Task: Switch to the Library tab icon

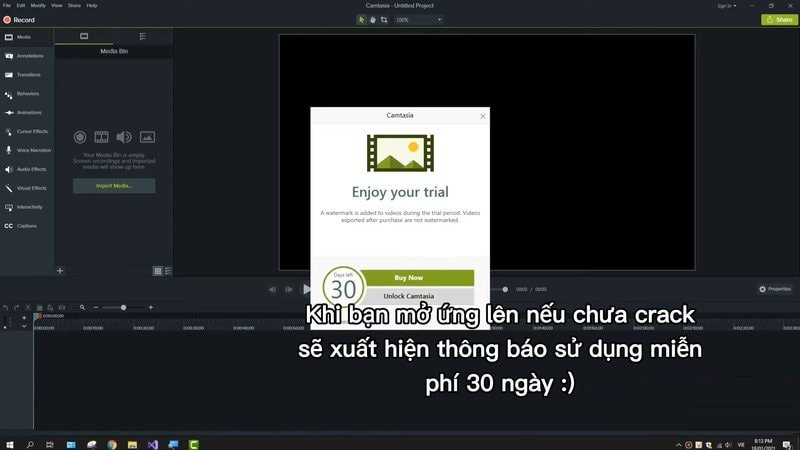Action: [143, 36]
